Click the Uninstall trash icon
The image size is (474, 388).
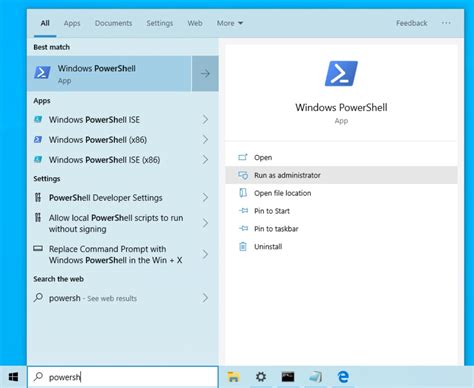(x=243, y=246)
